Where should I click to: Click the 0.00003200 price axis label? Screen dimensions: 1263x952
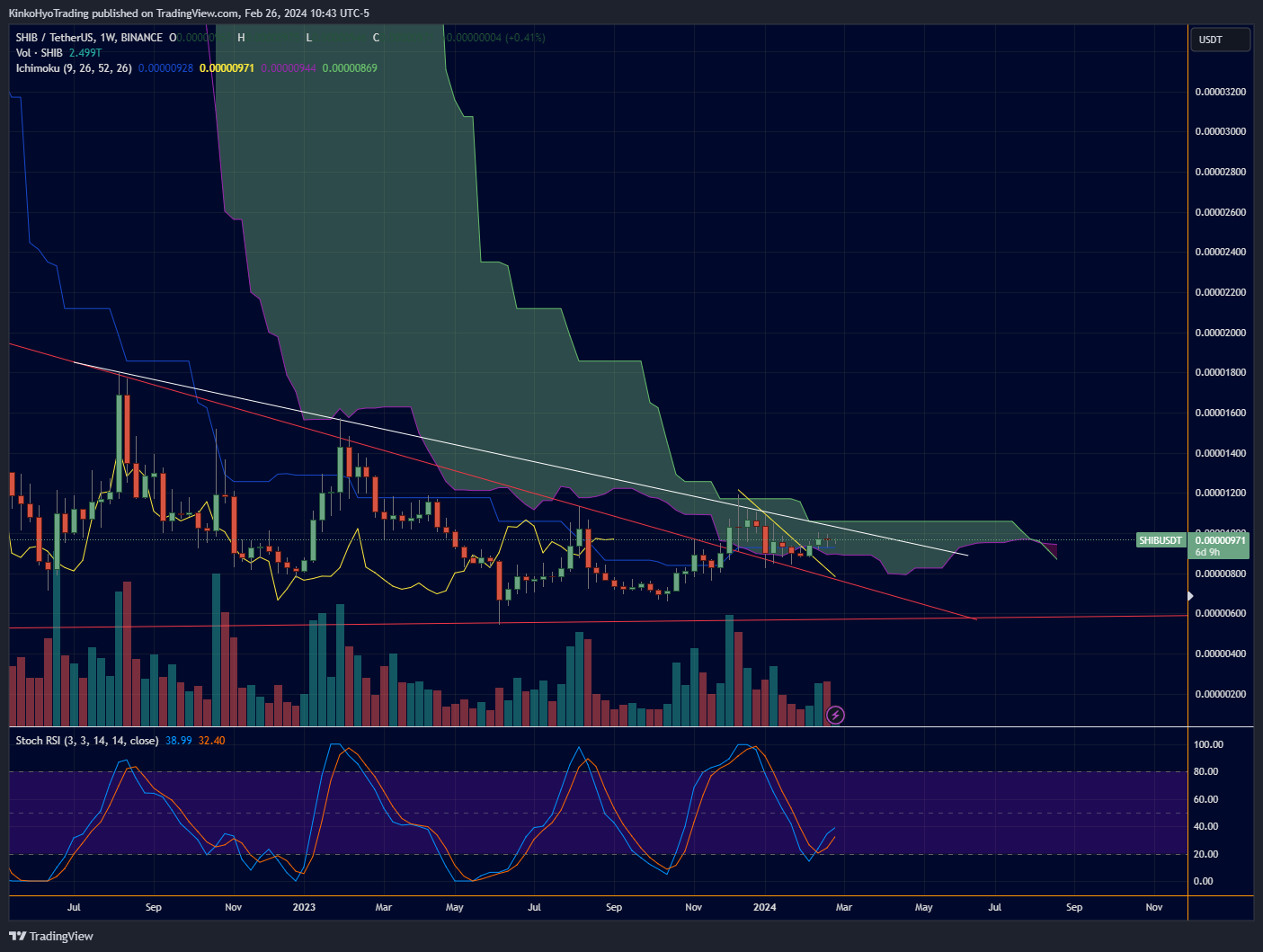(x=1221, y=92)
